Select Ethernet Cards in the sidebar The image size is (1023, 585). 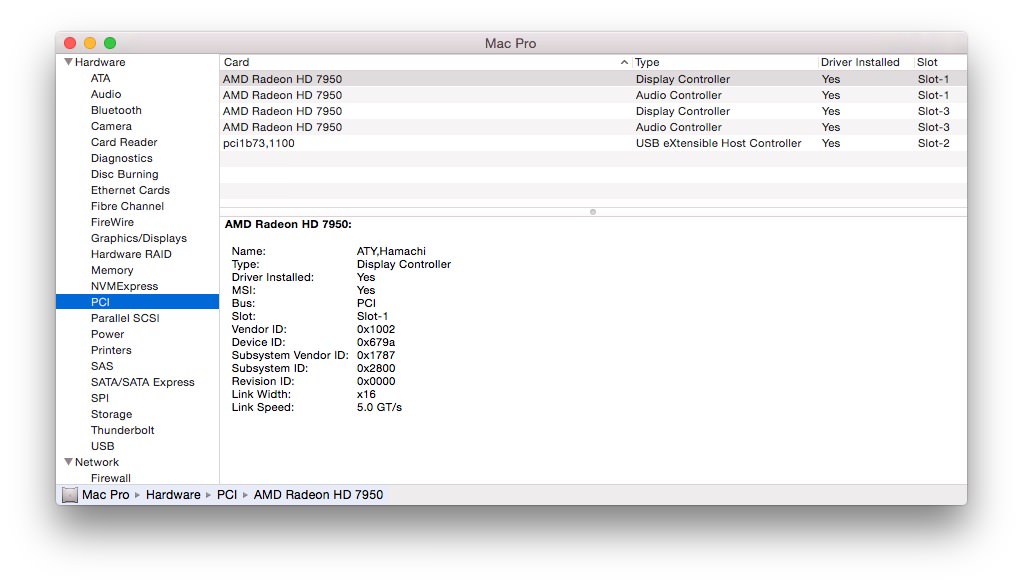point(130,190)
